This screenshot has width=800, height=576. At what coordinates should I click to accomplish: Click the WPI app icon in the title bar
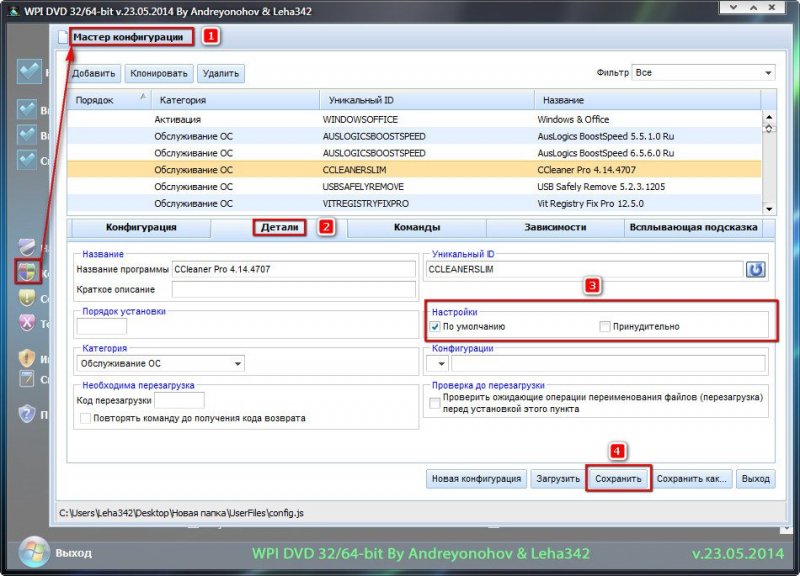[13, 11]
